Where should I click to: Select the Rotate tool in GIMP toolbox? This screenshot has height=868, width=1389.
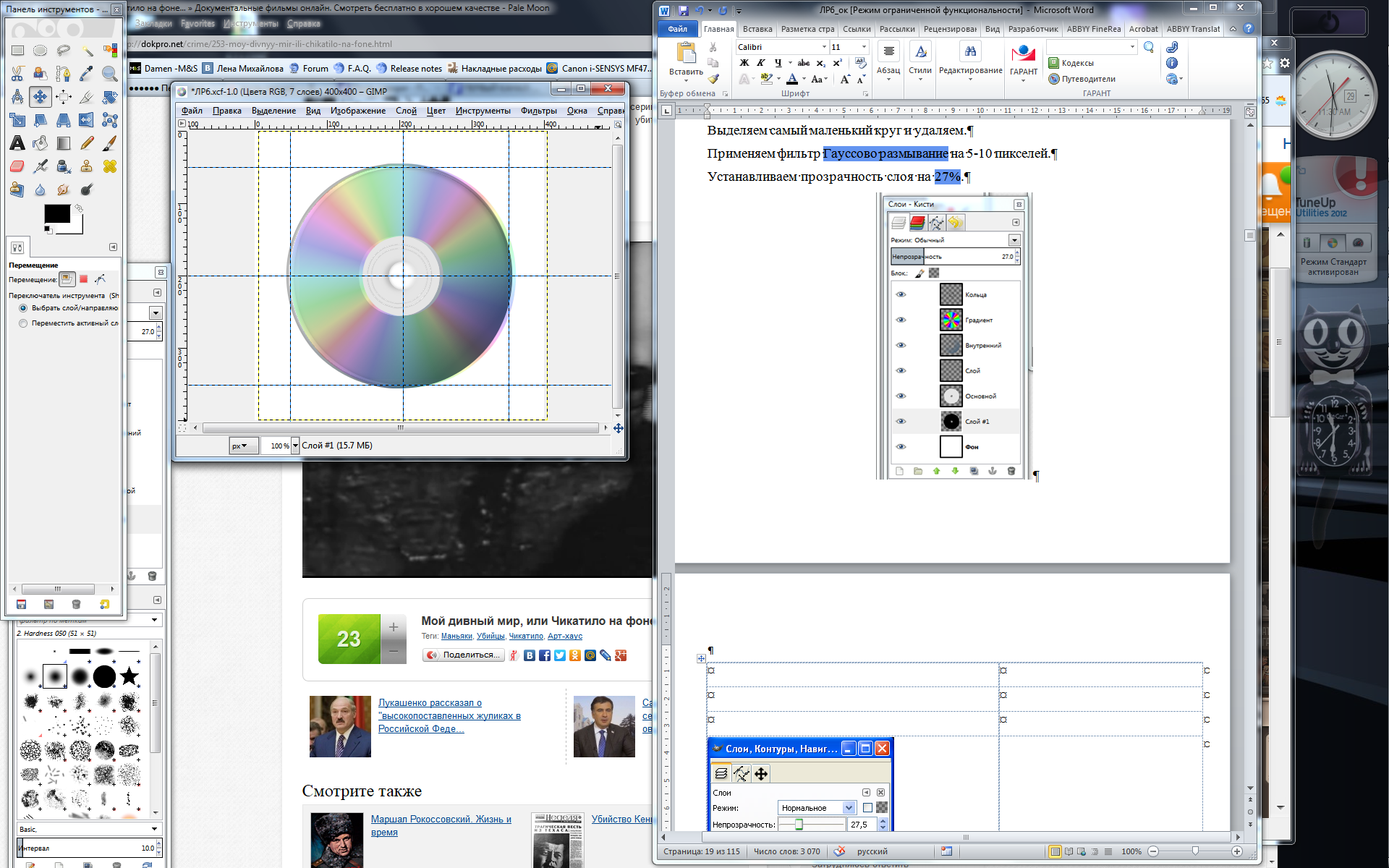point(110,97)
